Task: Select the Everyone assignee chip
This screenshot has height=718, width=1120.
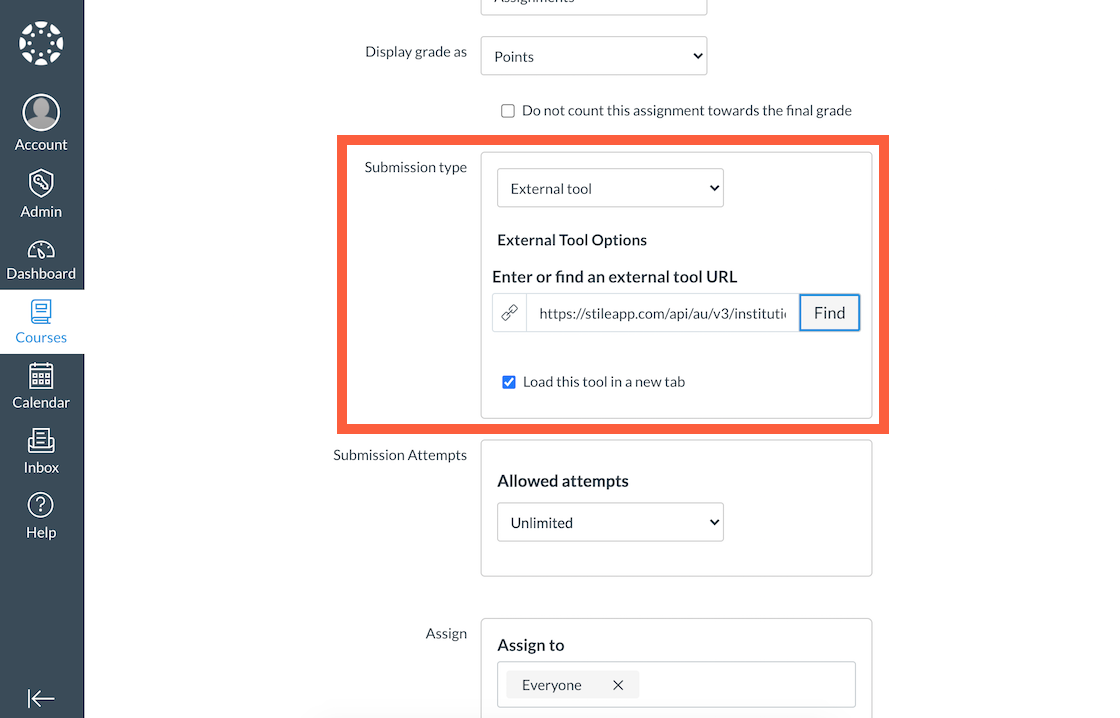Action: click(551, 685)
